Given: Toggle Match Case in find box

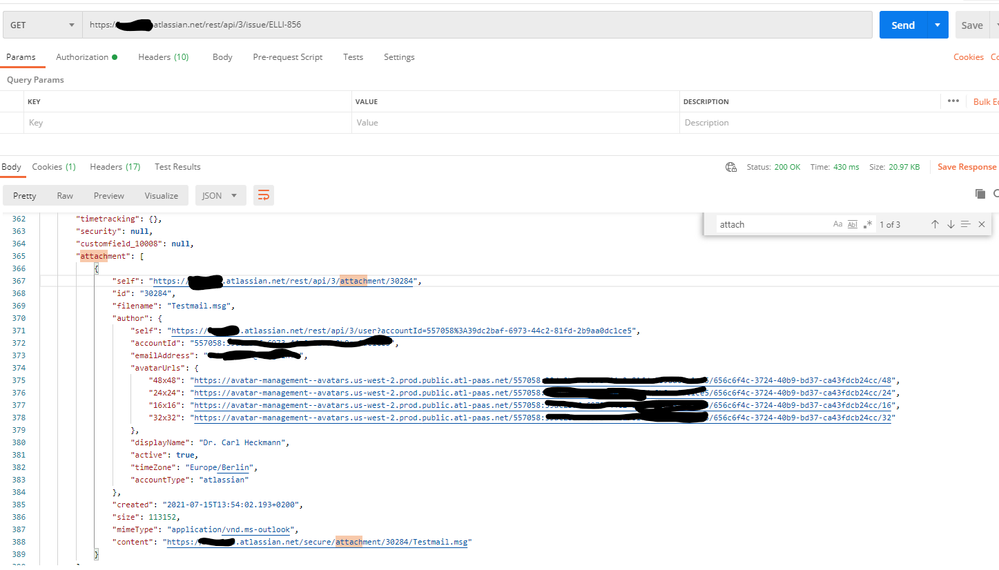Looking at the screenshot, I should pyautogui.click(x=837, y=224).
